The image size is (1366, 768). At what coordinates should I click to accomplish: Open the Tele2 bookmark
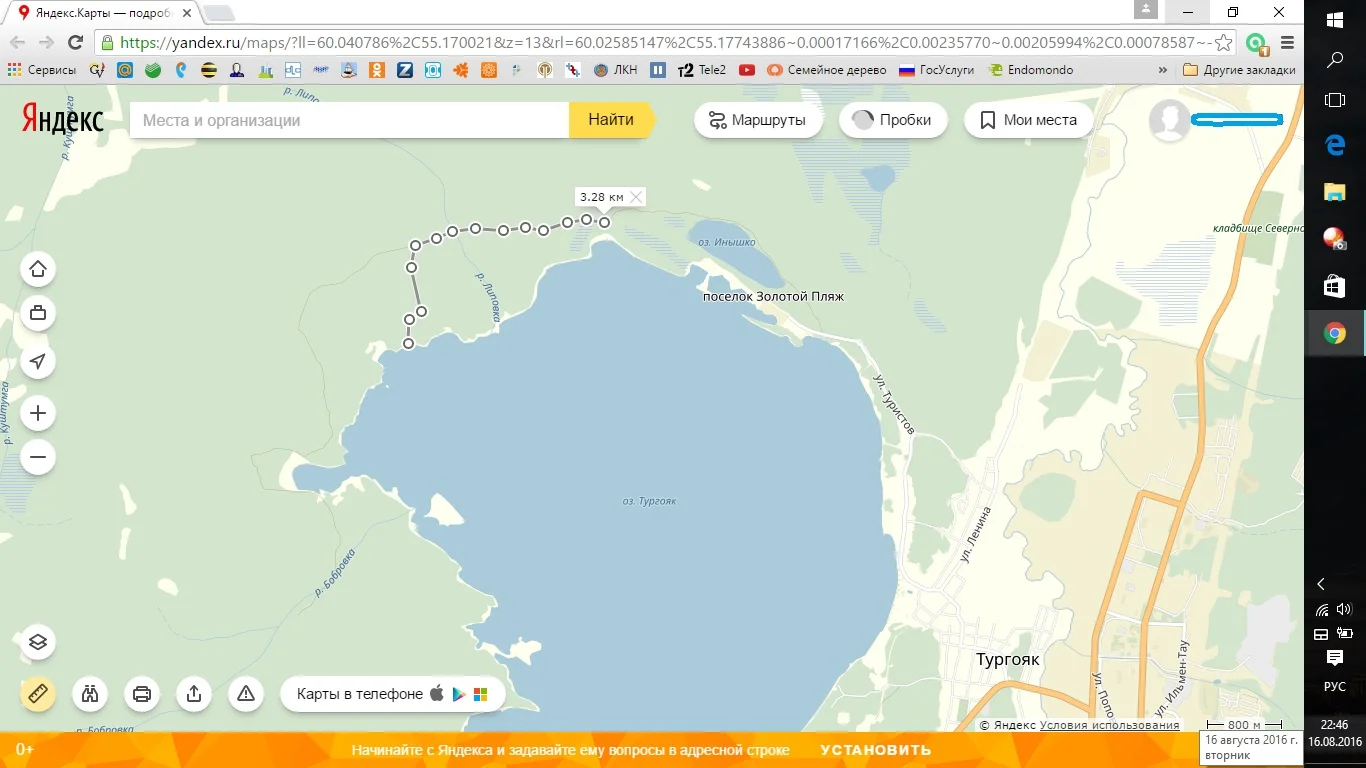coord(702,70)
